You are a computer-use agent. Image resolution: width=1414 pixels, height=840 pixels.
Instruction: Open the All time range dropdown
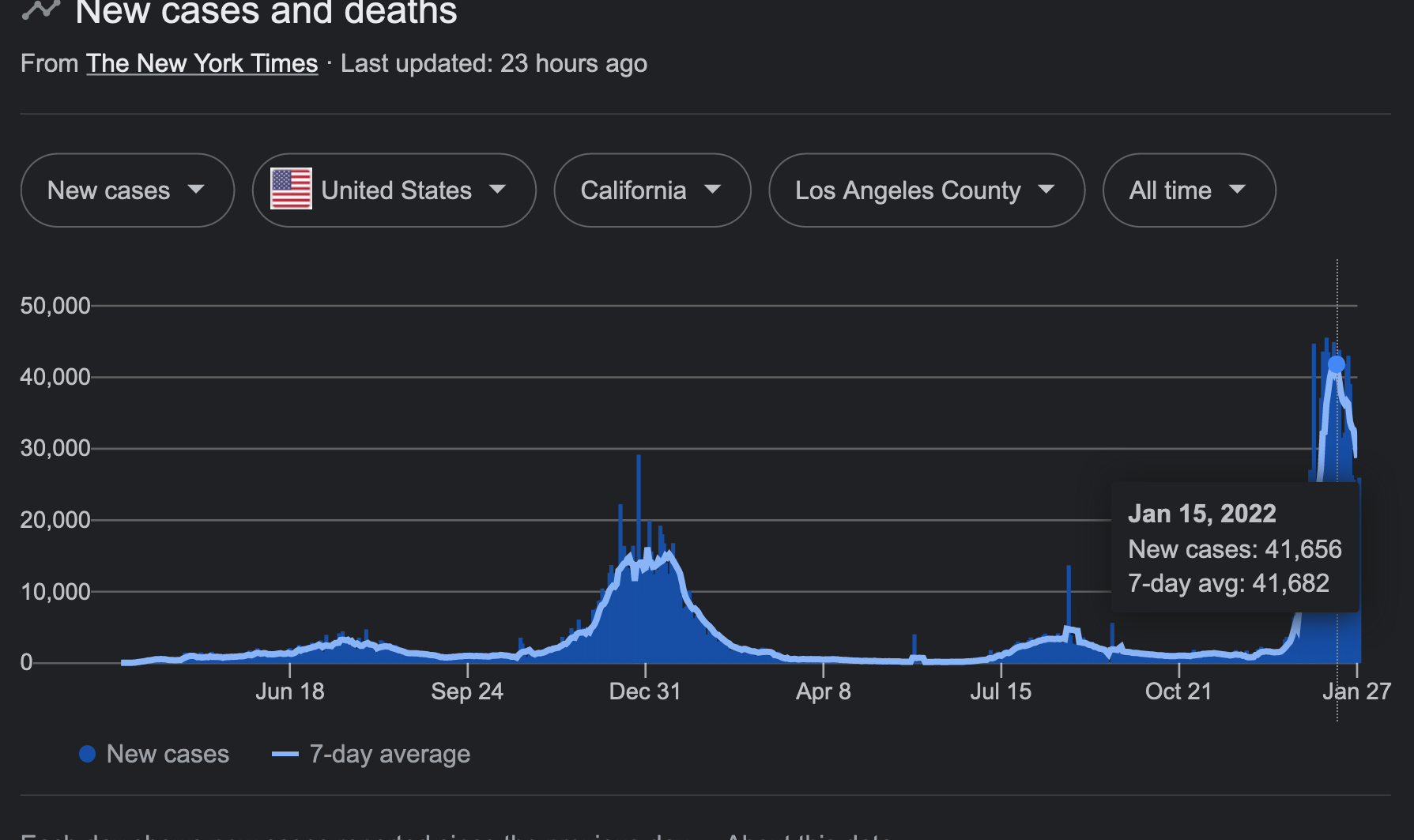(x=1189, y=190)
